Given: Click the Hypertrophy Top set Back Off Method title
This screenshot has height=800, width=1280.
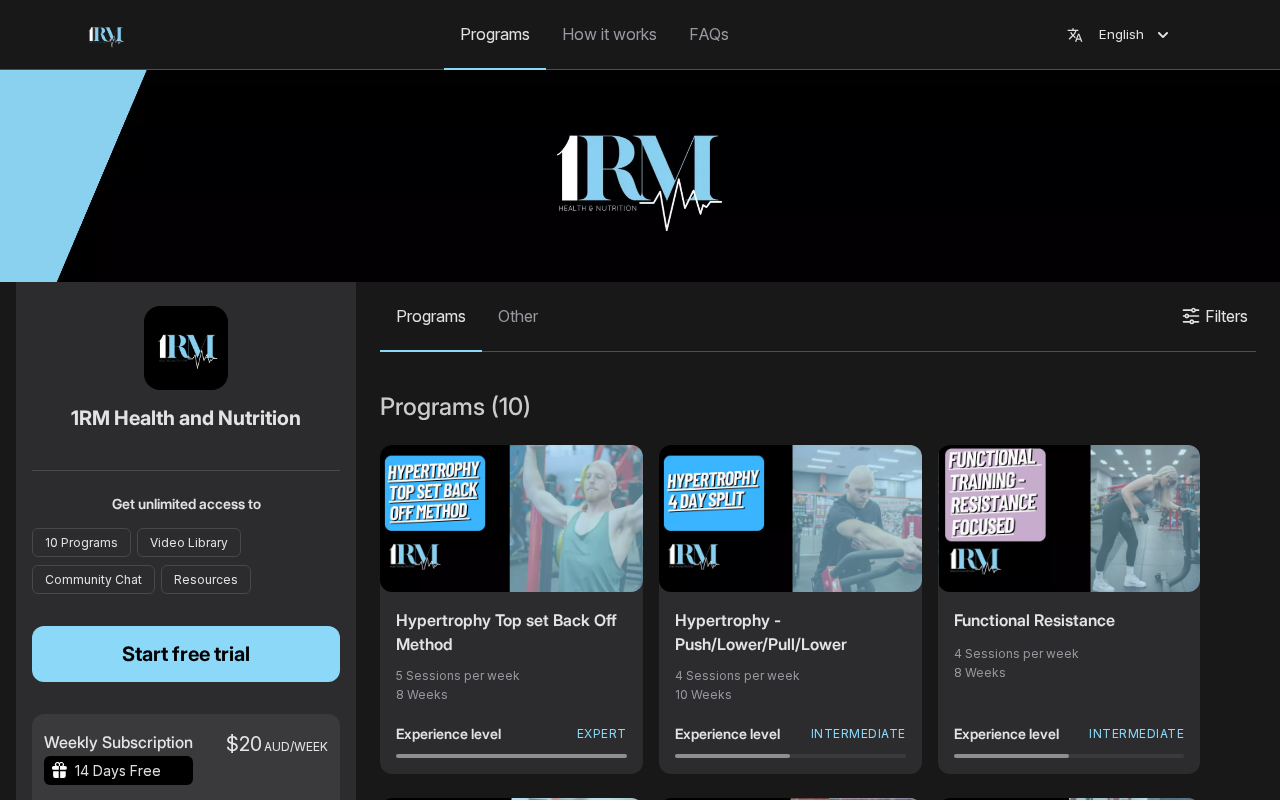Looking at the screenshot, I should 506,632.
